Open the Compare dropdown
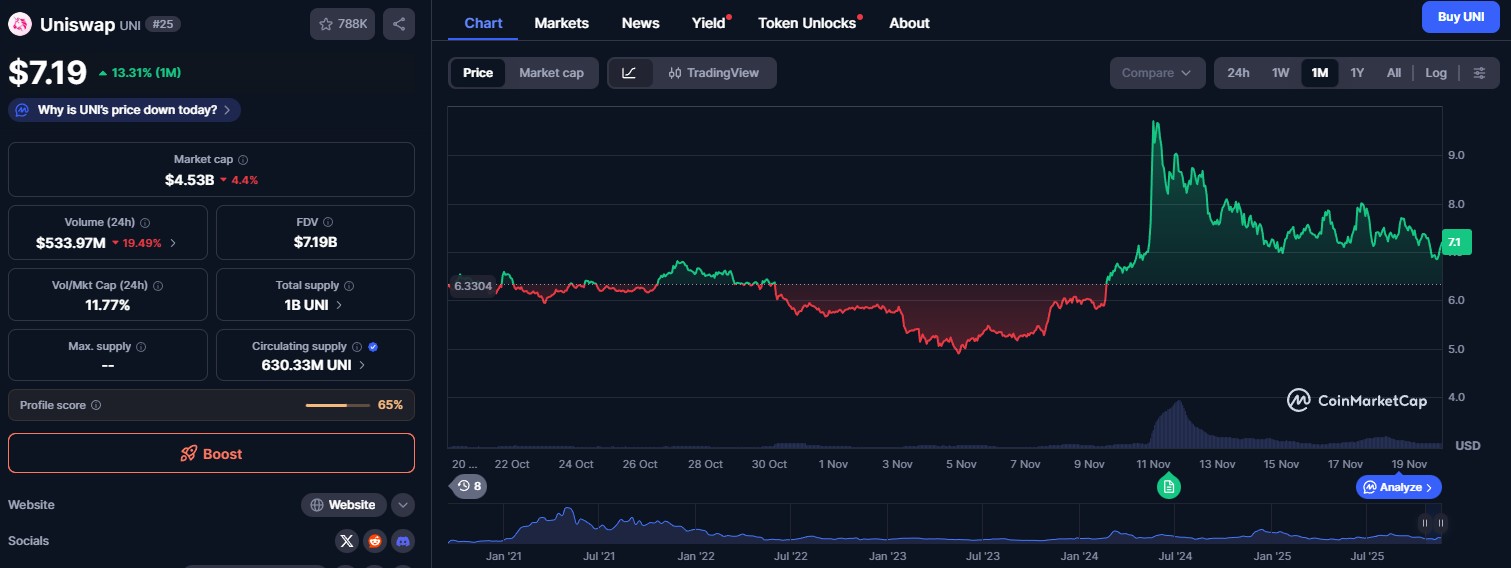1511x568 pixels. [1157, 73]
